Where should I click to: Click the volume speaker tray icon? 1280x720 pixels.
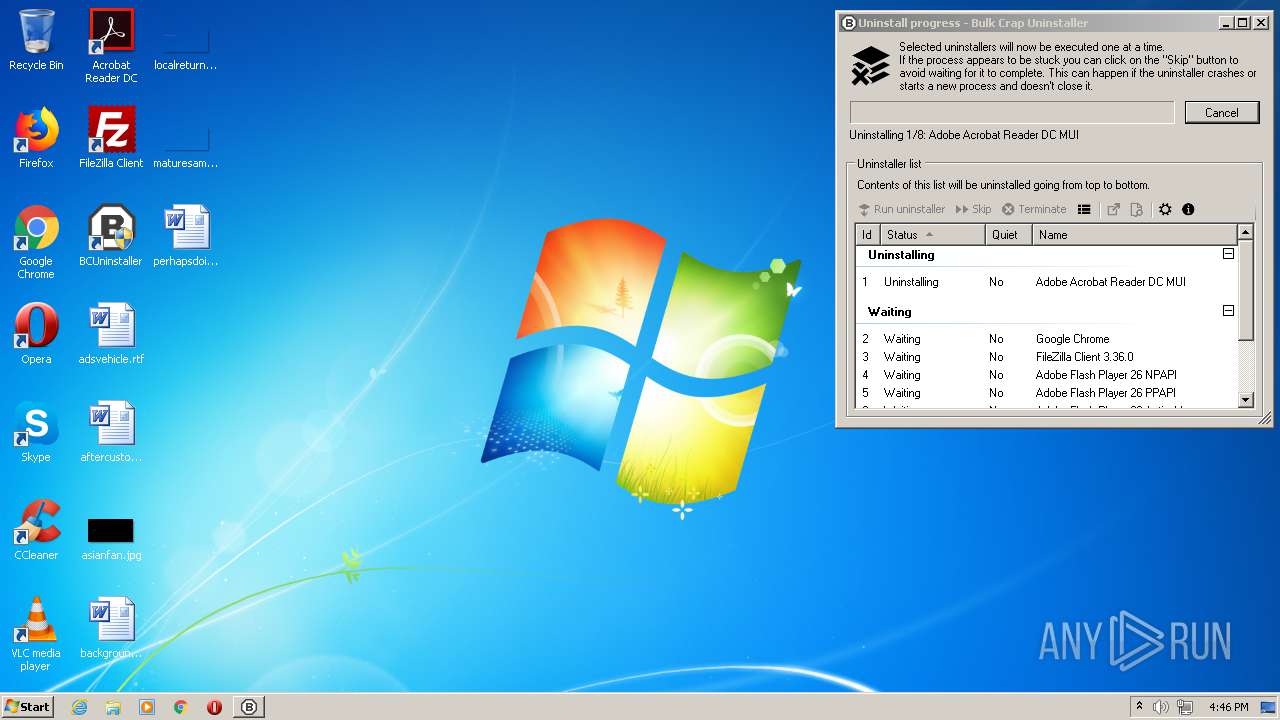1160,707
